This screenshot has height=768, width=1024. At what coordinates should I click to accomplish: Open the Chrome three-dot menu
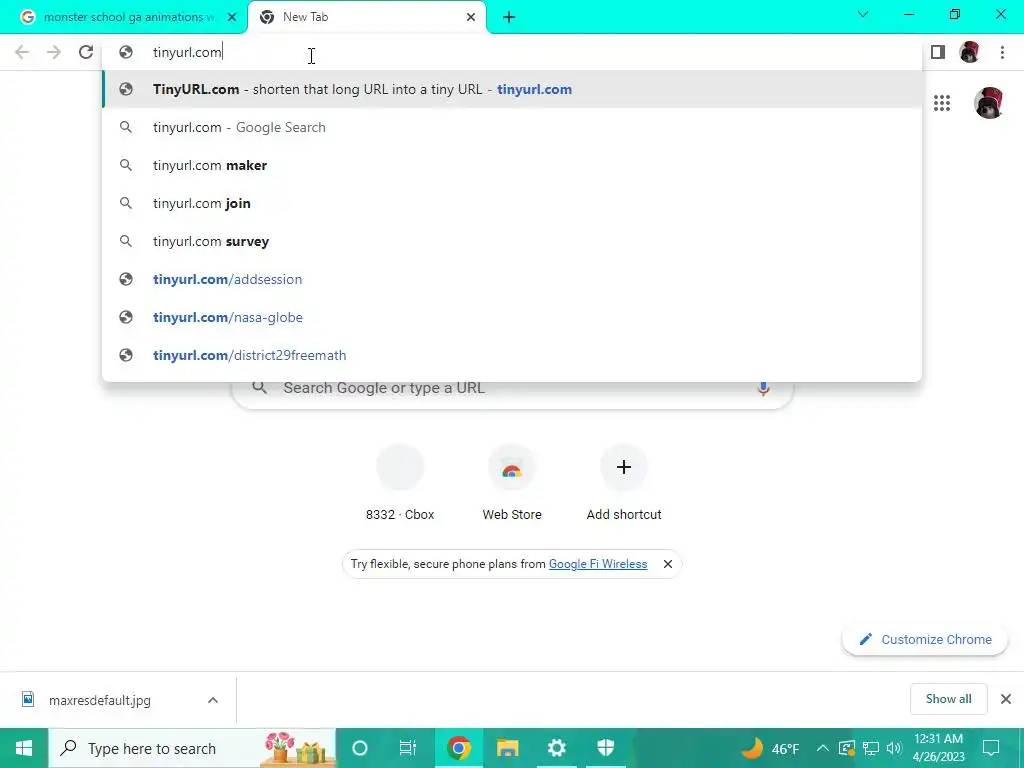pyautogui.click(x=1002, y=52)
